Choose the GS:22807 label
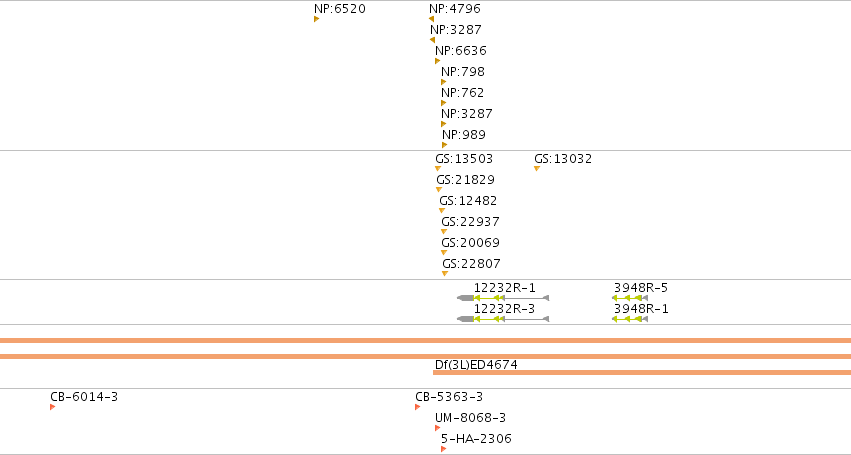This screenshot has width=851, height=455. 472,264
